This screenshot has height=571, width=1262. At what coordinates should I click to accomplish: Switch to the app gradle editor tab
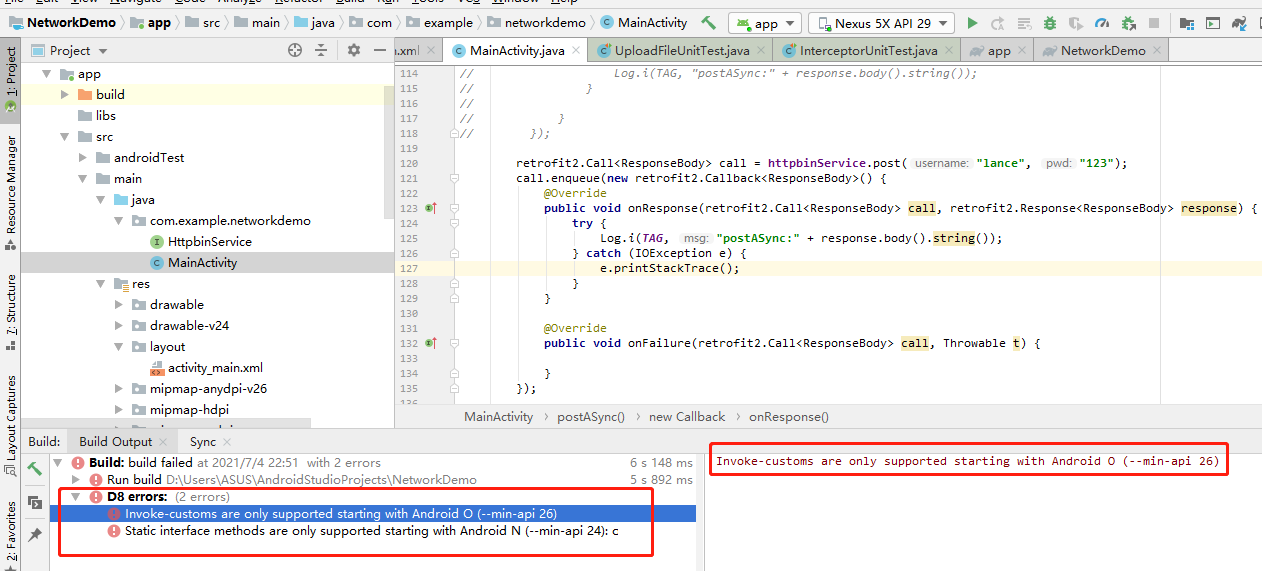point(998,50)
